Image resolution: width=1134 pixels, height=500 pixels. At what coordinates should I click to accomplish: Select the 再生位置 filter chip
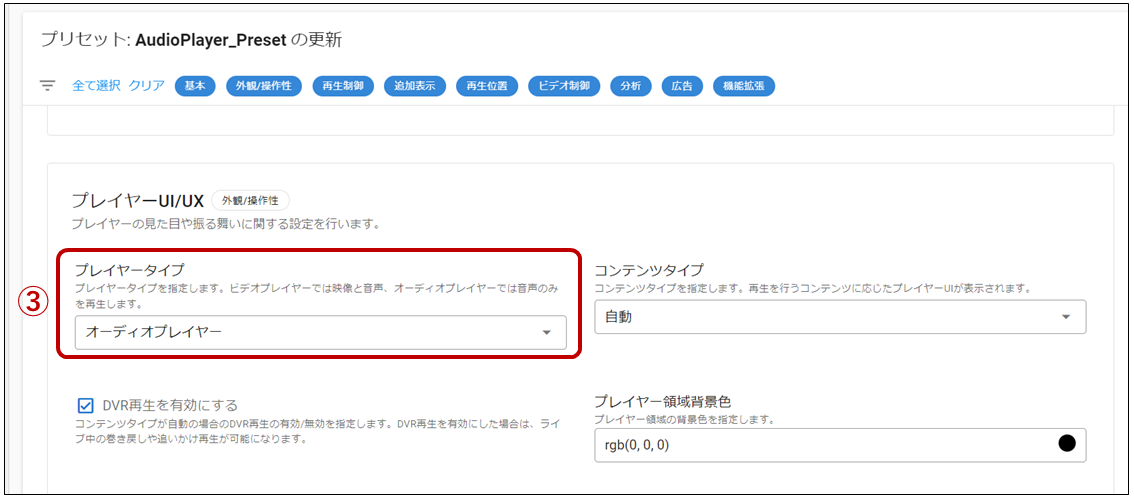tap(486, 86)
